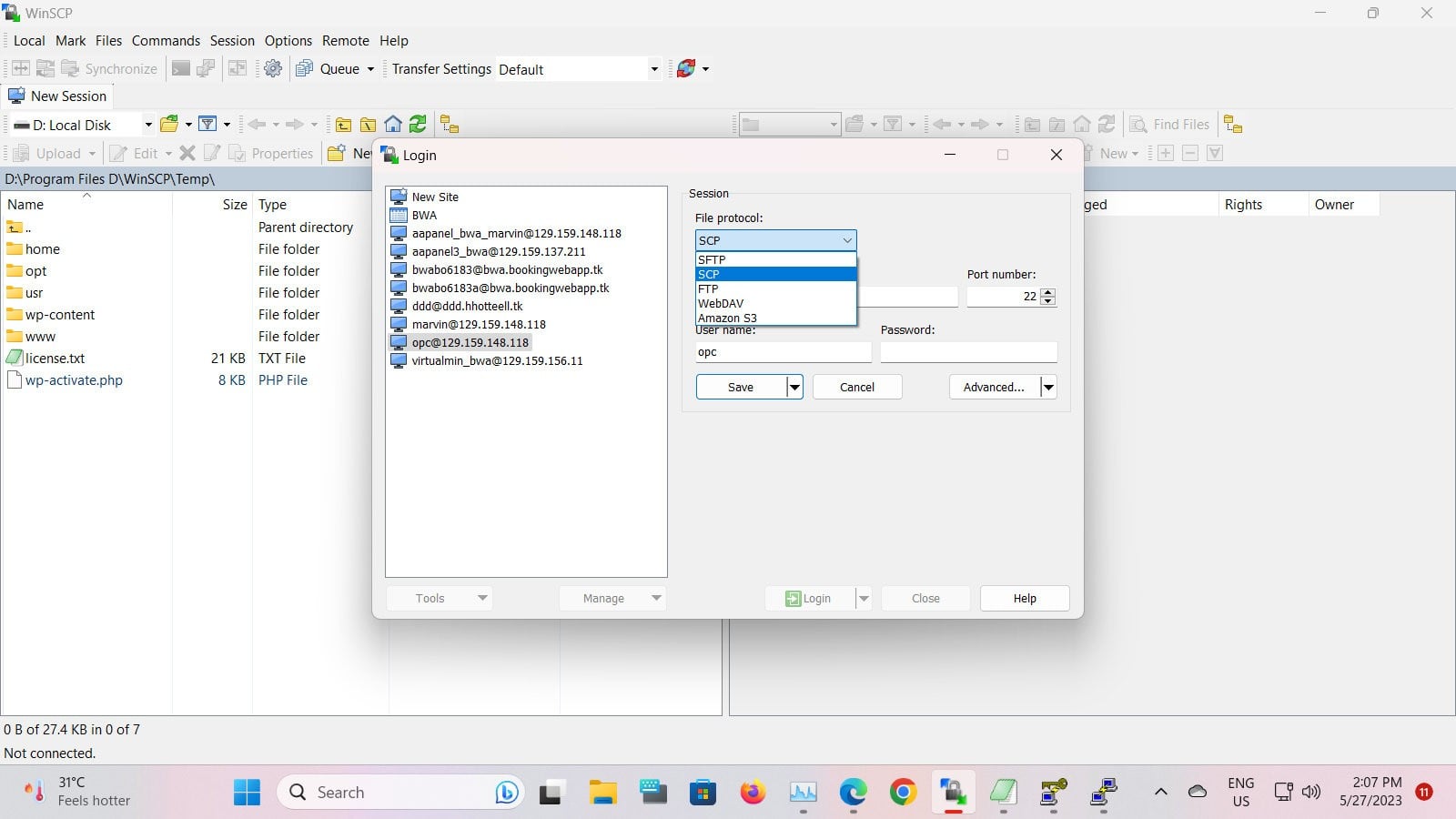
Task: Click the Google Chrome taskbar icon
Action: click(903, 793)
